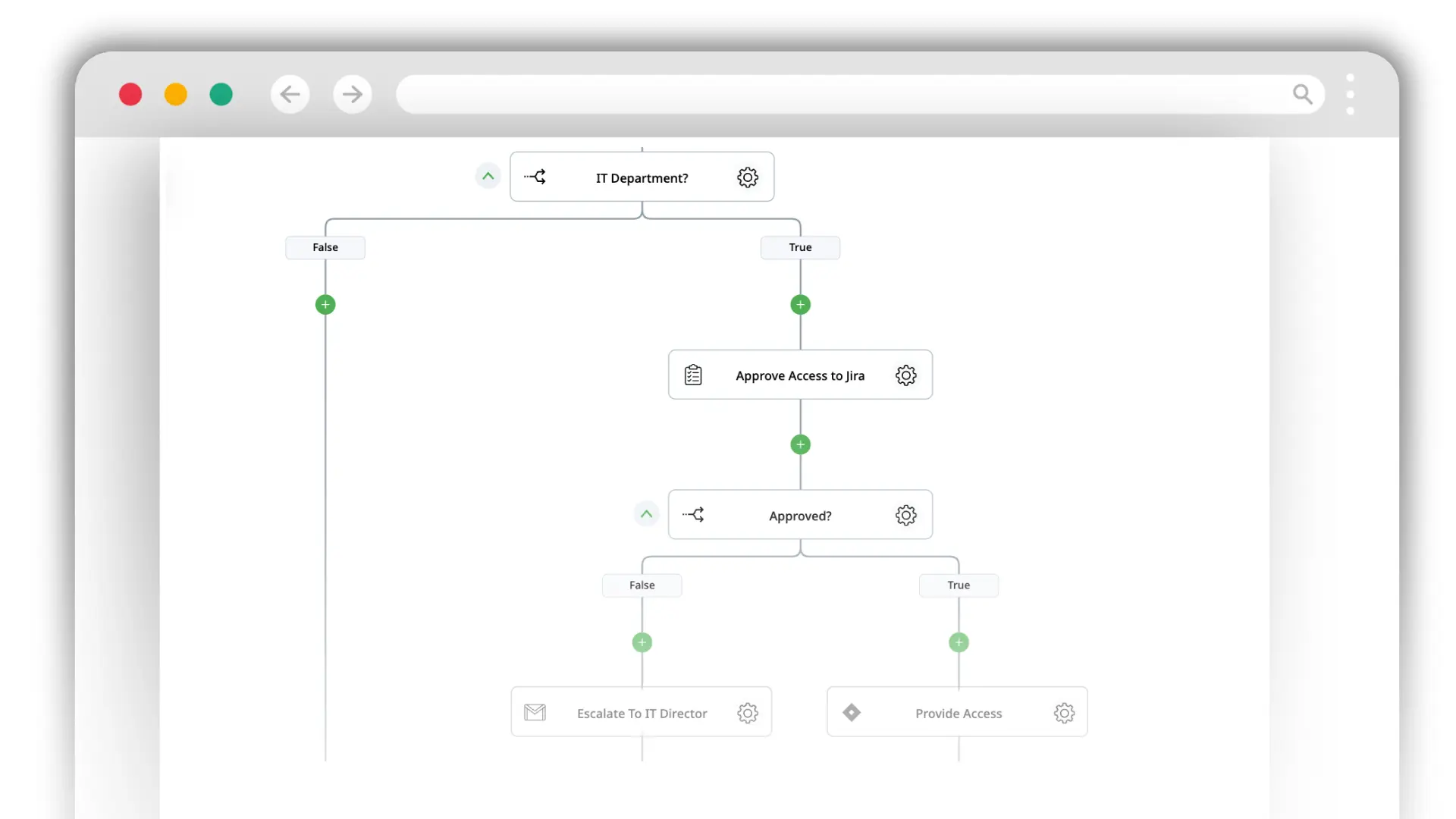Click browser back arrow button
This screenshot has height=819, width=1456.
tap(290, 94)
